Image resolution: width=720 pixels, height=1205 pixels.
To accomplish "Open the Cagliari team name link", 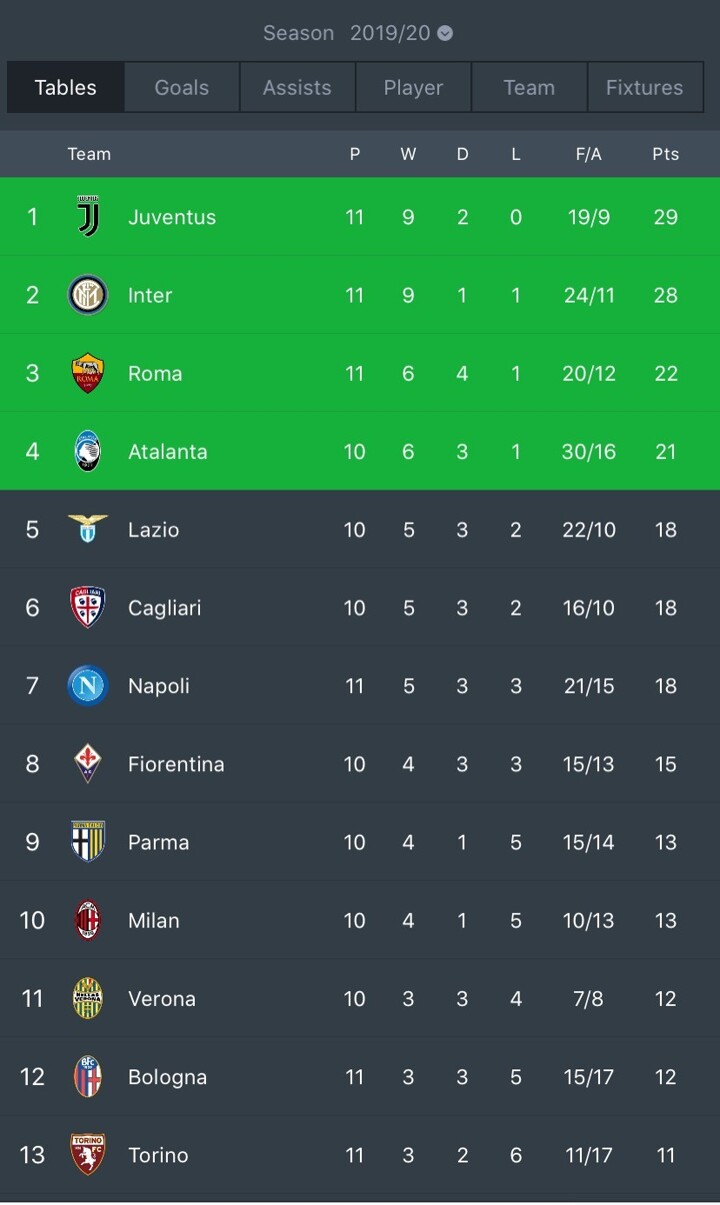I will [164, 608].
